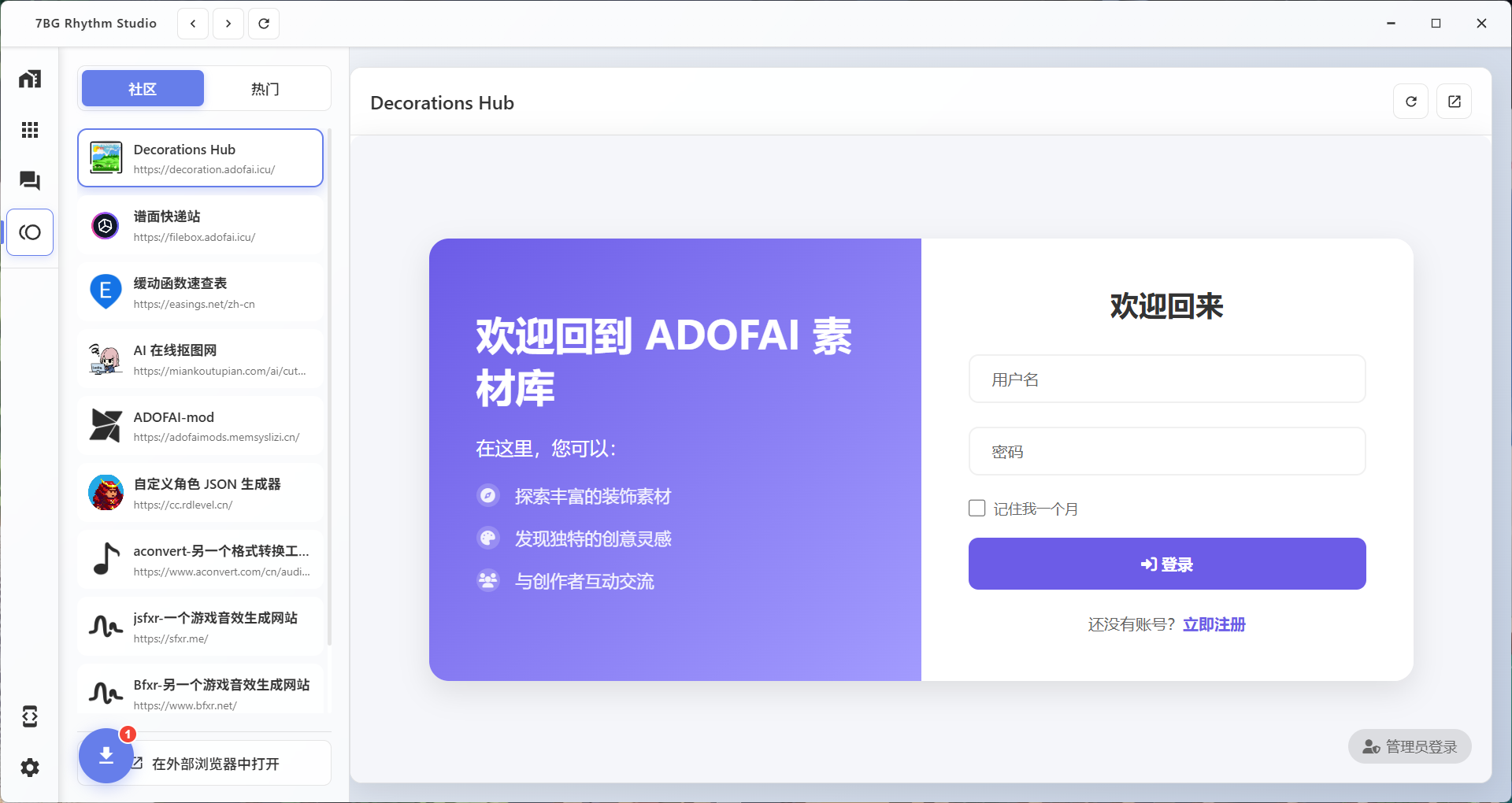The width and height of the screenshot is (1512, 803).
Task: Select the highlighted resources icon in the sidebar
Action: pos(29,232)
